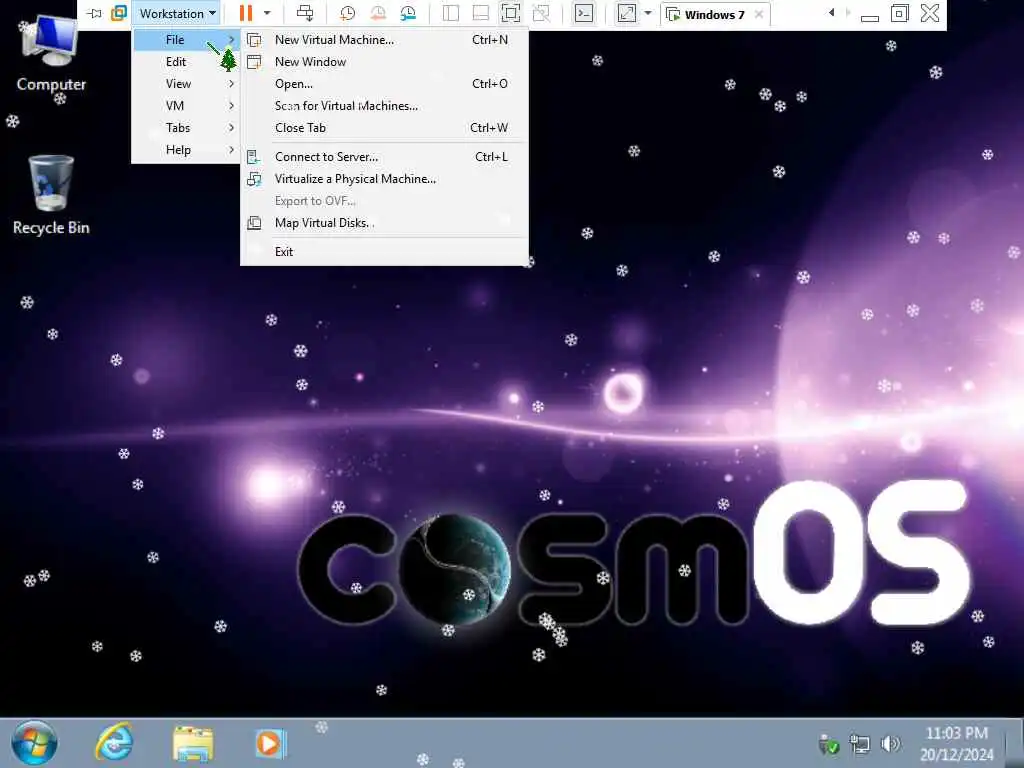Choose Close Tab

coord(384,128)
